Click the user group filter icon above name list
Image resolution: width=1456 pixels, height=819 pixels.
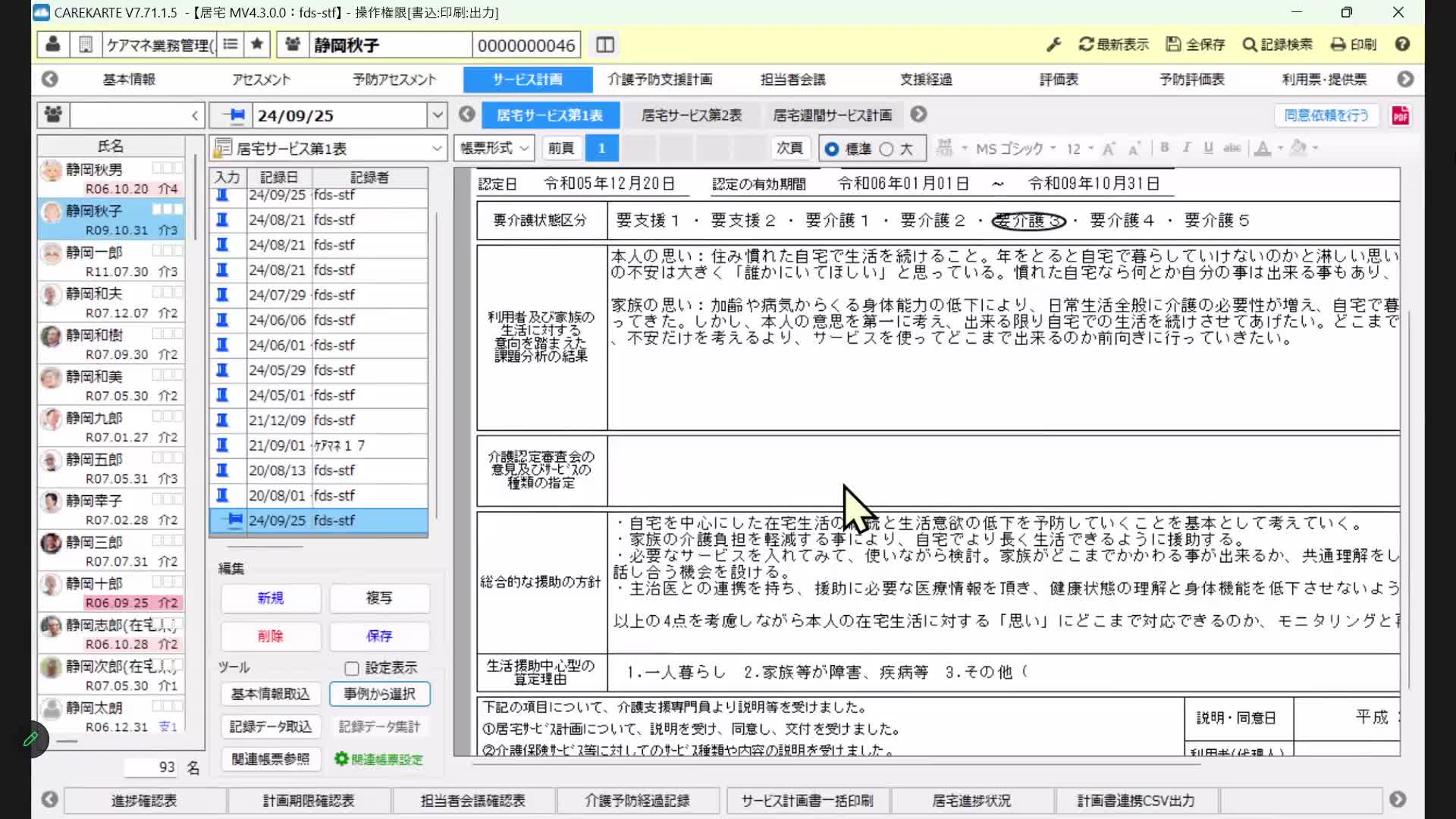coord(54,115)
